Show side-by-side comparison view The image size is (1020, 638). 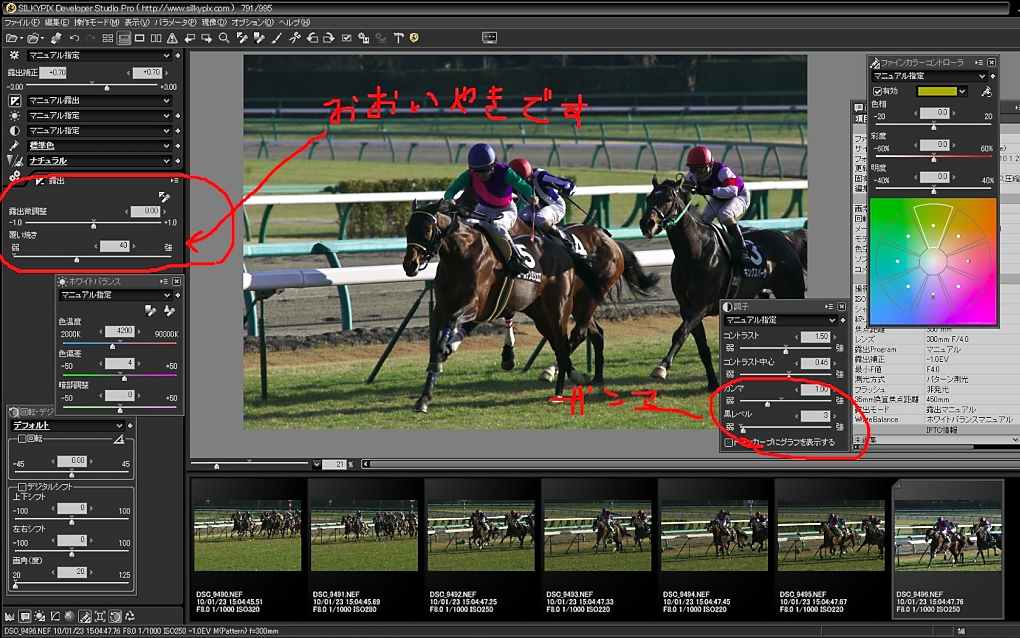[156, 38]
